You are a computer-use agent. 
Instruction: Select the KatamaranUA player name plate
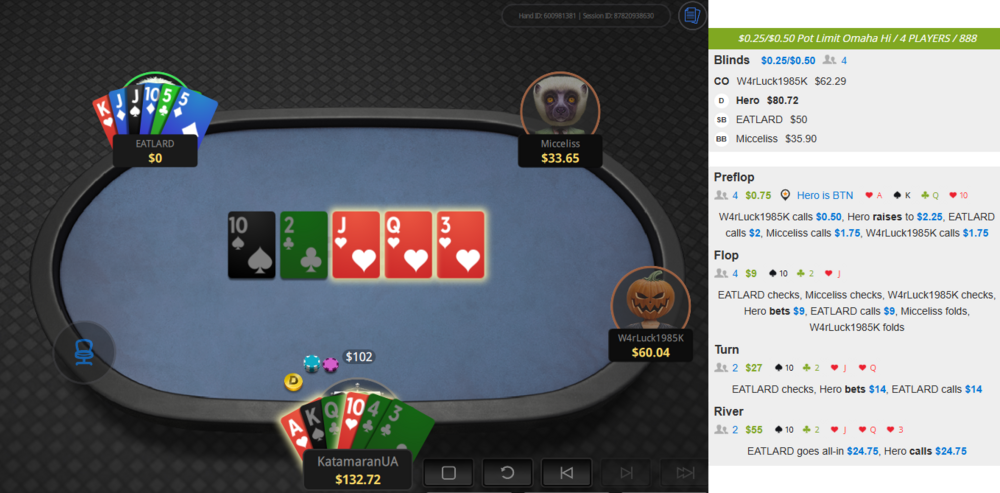click(x=358, y=471)
